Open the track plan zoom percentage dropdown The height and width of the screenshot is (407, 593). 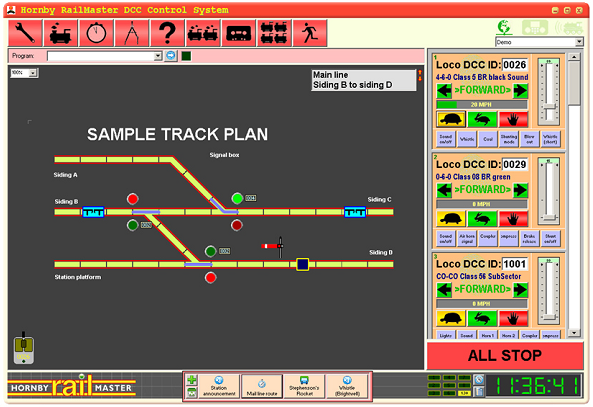pos(33,73)
